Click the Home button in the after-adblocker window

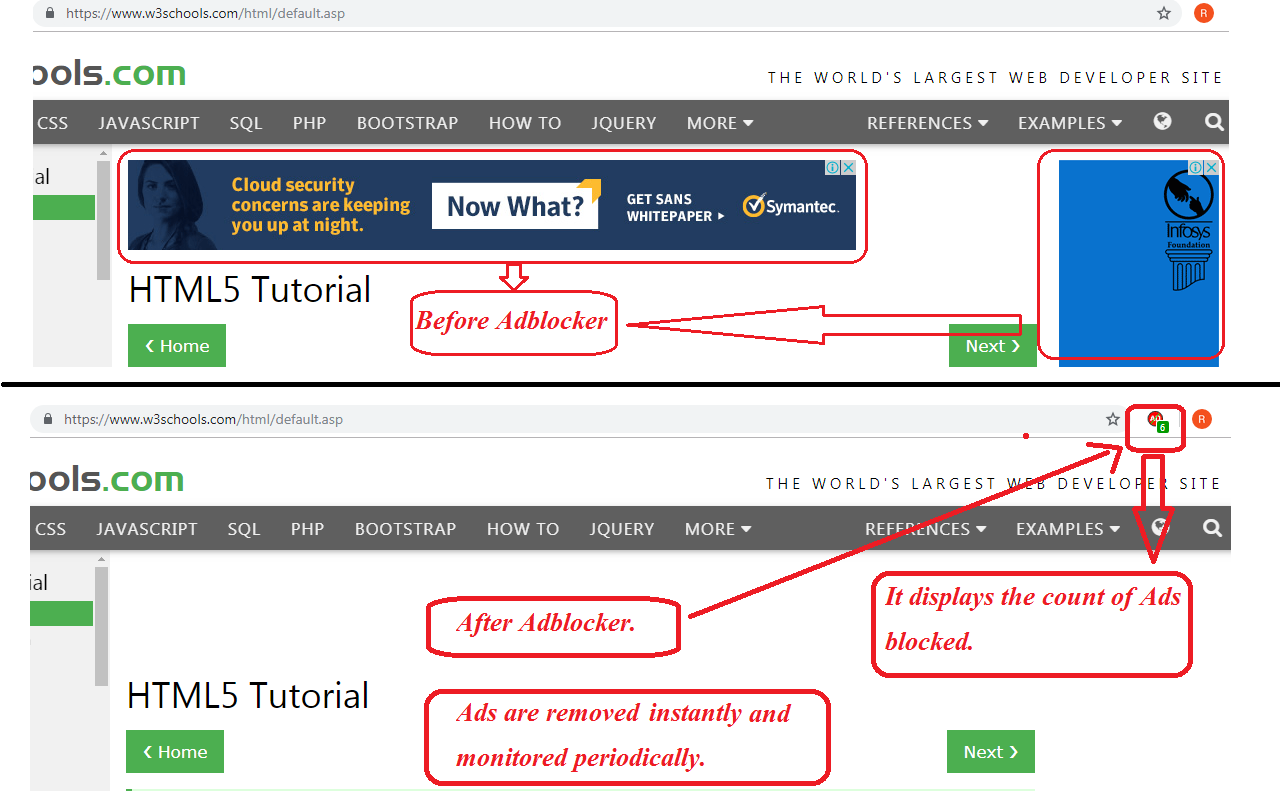tap(175, 752)
